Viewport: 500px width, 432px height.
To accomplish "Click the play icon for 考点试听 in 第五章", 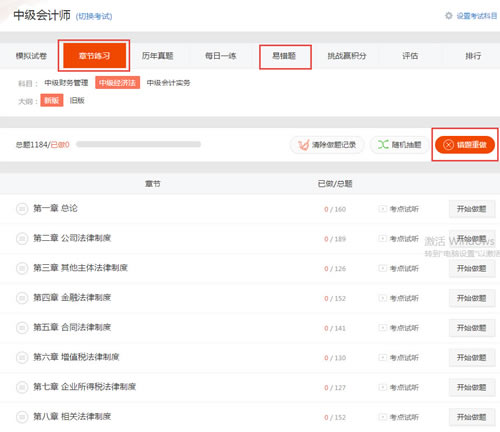I will click(x=383, y=328).
